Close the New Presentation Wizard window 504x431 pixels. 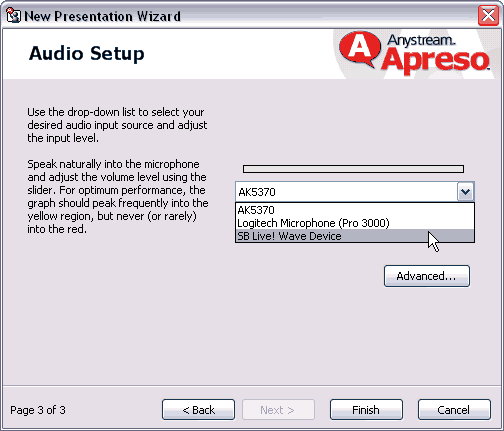click(488, 15)
